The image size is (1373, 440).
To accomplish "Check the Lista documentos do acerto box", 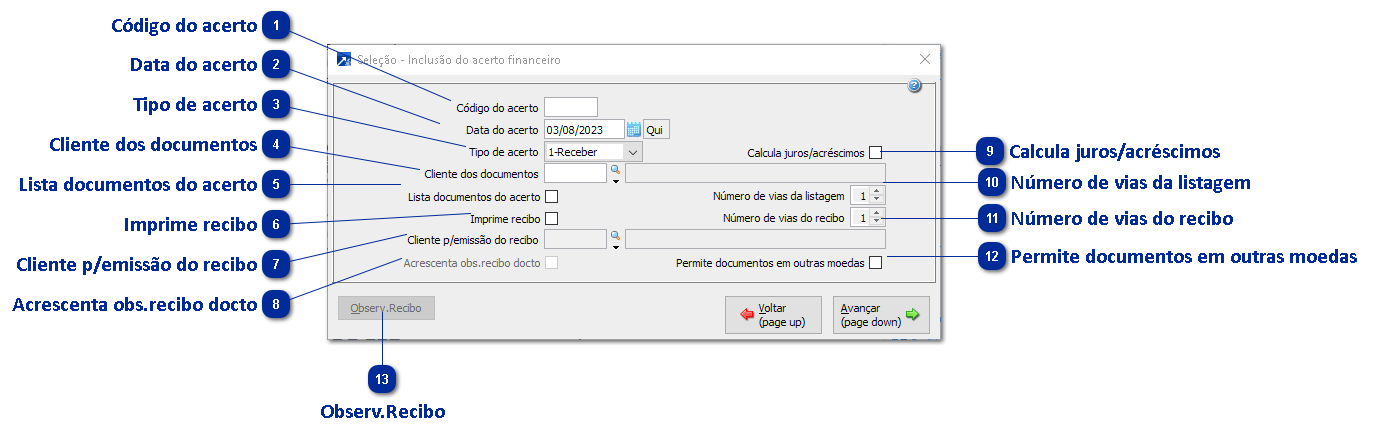I will tap(551, 197).
